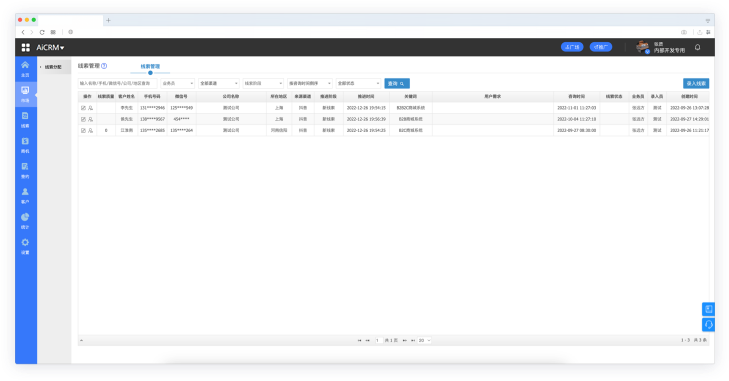This screenshot has height=381, width=729.
Task: Open the gear settings icon in sidebar
Action: click(x=25, y=242)
